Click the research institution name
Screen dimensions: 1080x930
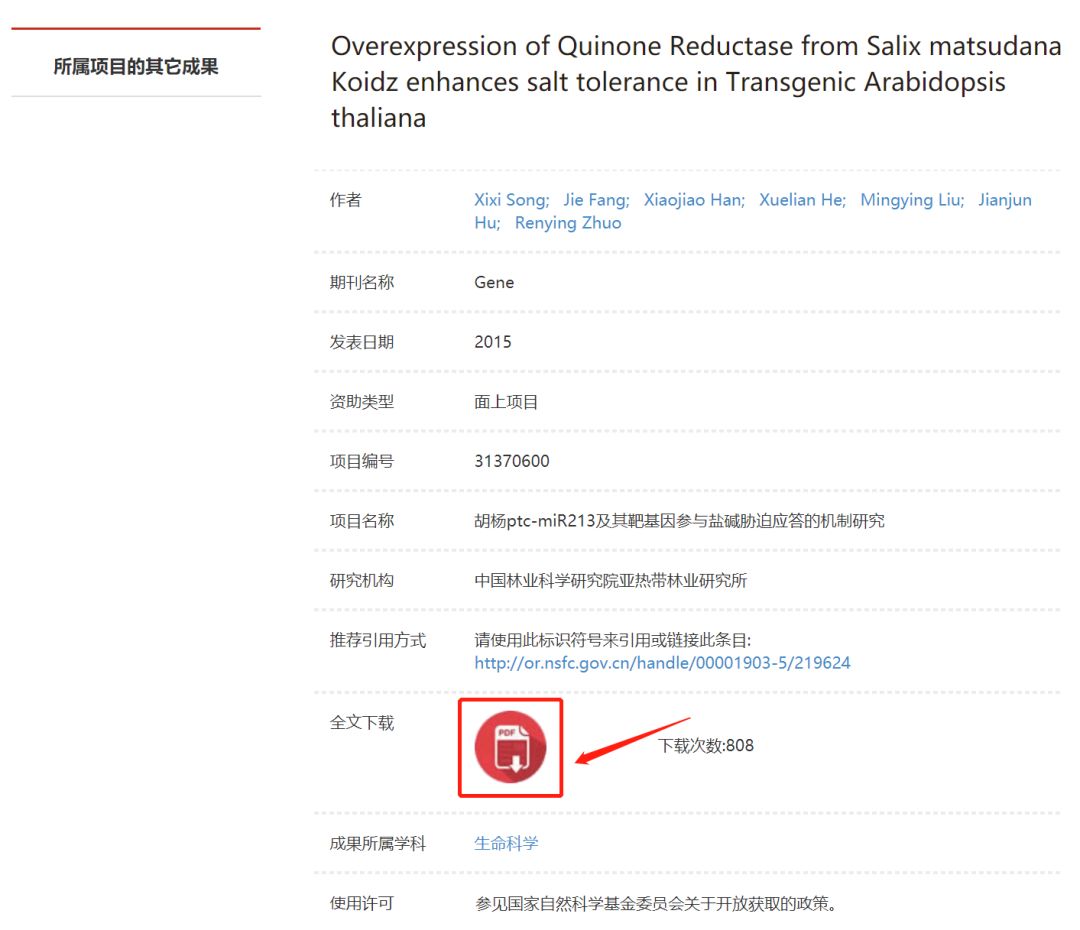610,581
